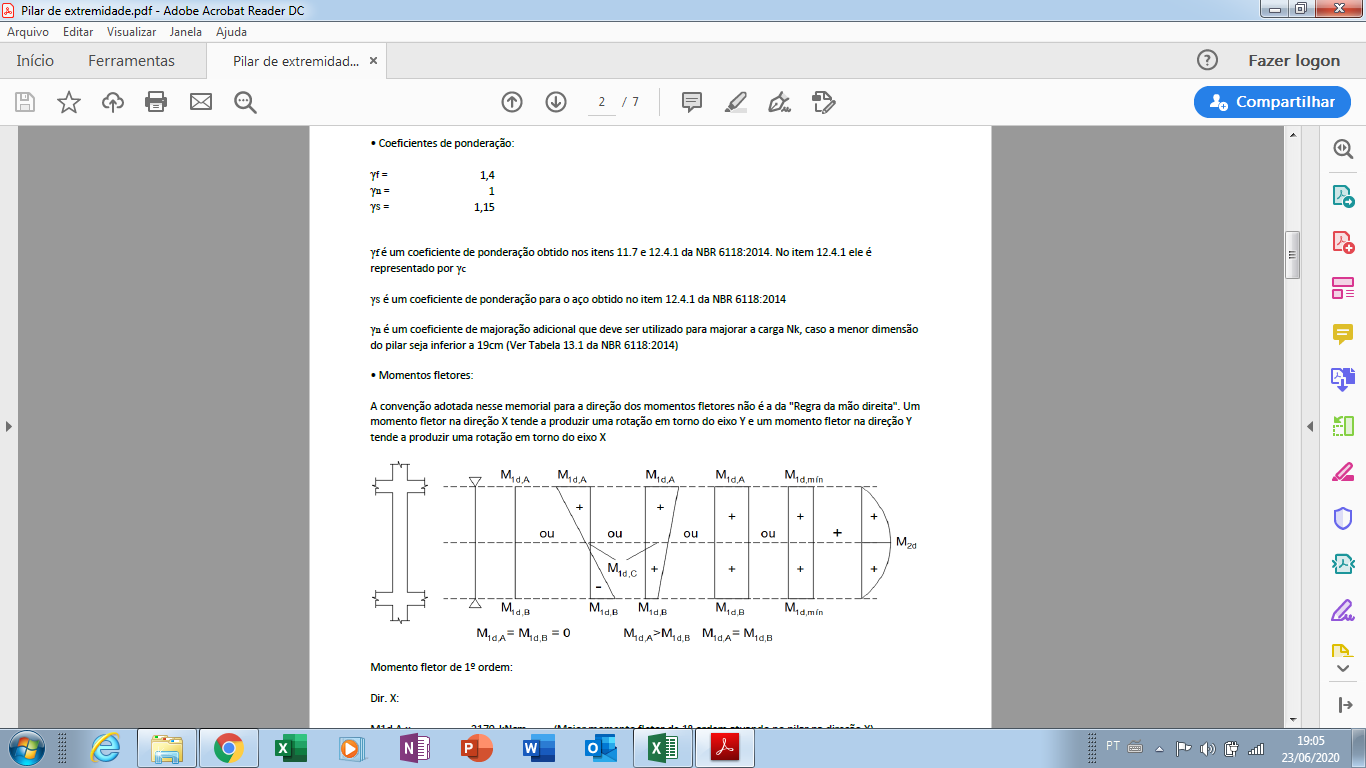Open Google Chrome from taskbar
This screenshot has height=768, width=1366.
pos(228,748)
